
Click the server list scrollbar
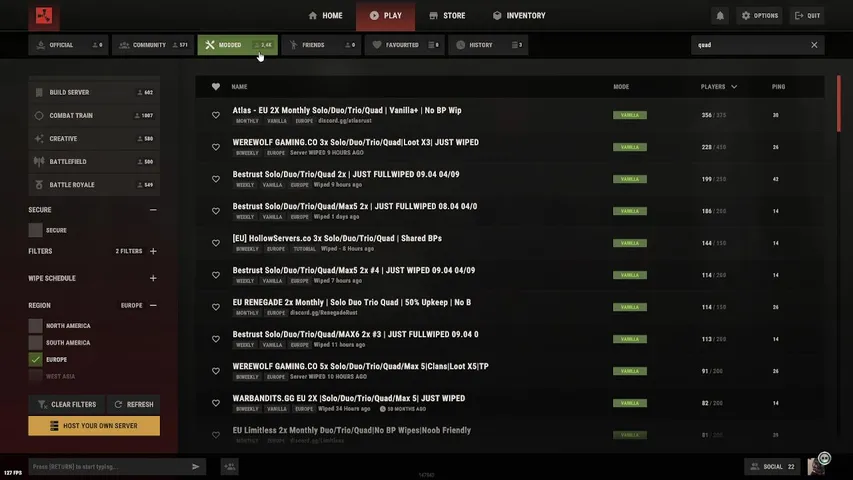coord(839,103)
